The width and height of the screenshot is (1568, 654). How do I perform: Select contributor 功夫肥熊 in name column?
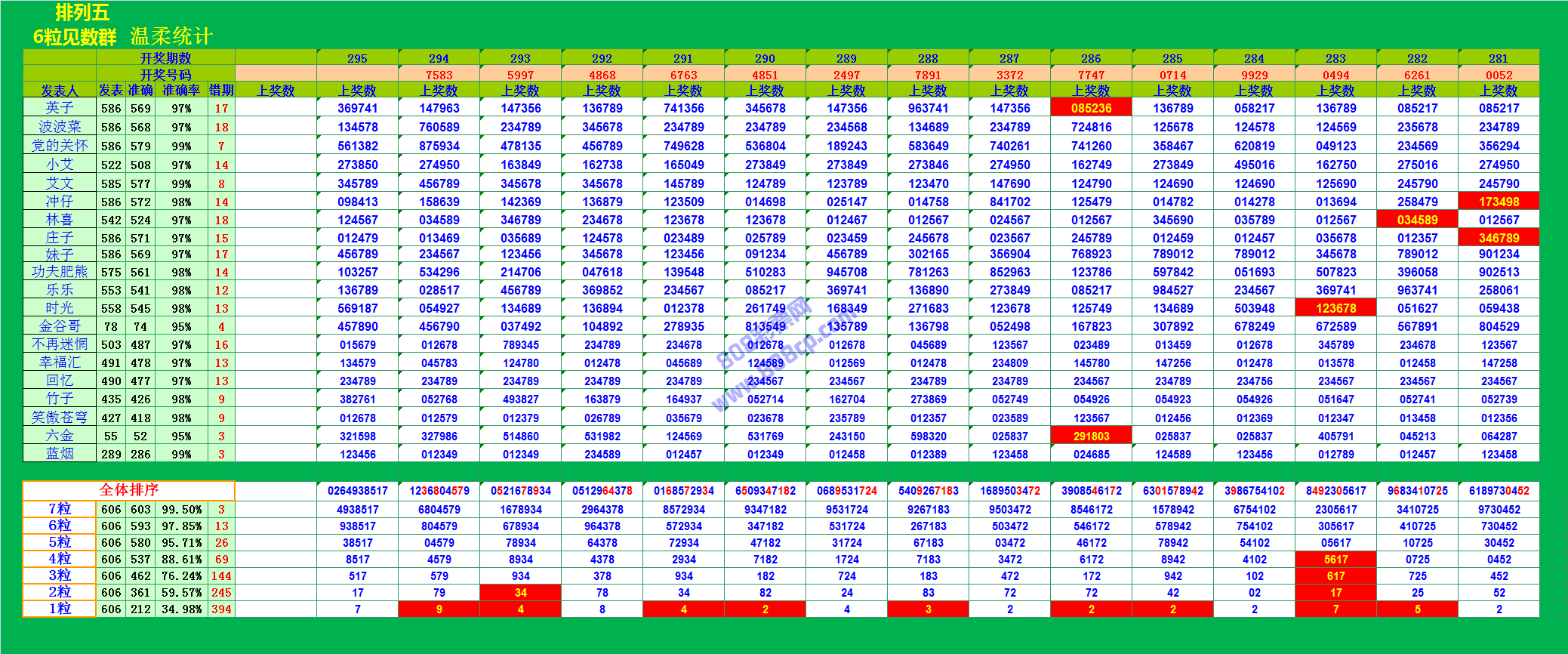pyautogui.click(x=59, y=272)
